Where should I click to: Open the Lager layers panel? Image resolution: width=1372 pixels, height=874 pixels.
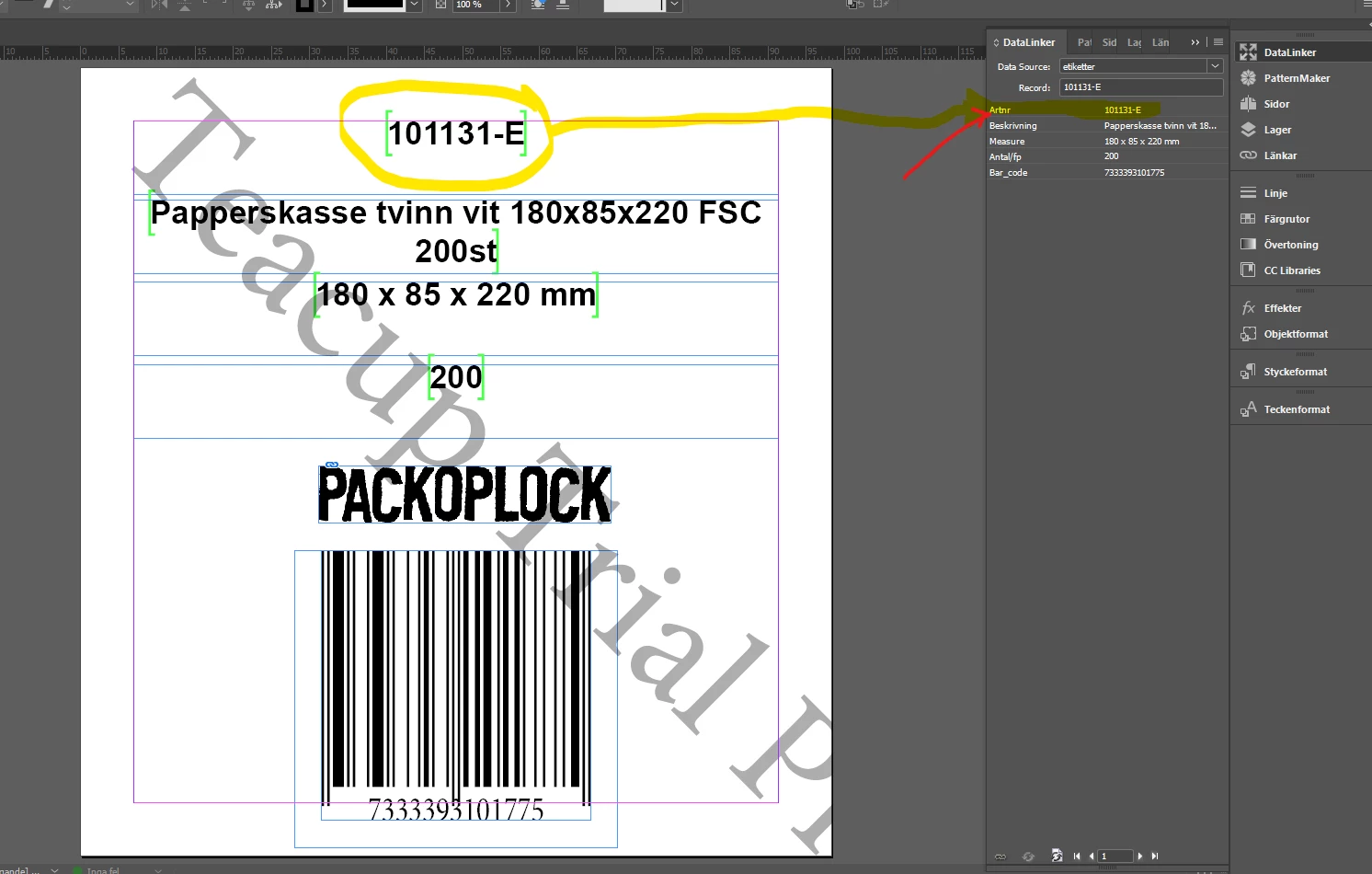click(x=1276, y=130)
